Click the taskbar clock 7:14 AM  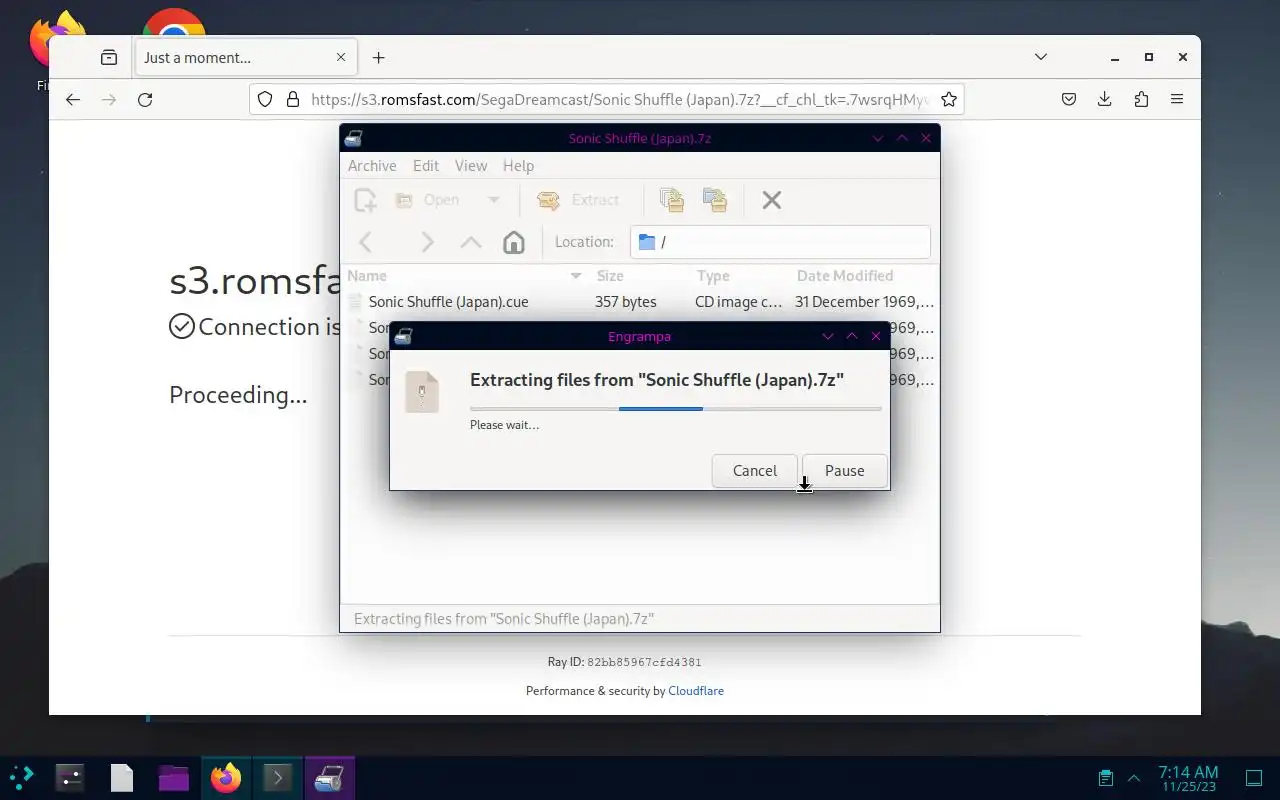pyautogui.click(x=1188, y=772)
